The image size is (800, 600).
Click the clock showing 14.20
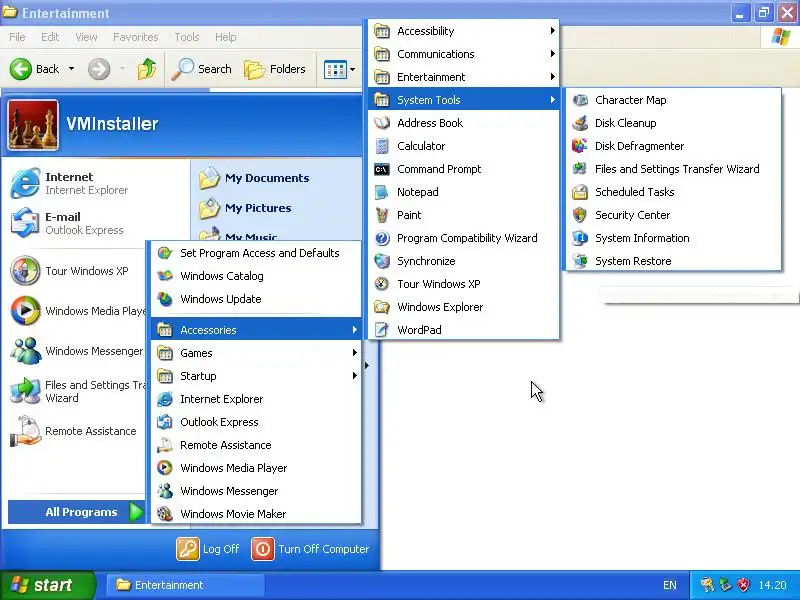point(772,585)
